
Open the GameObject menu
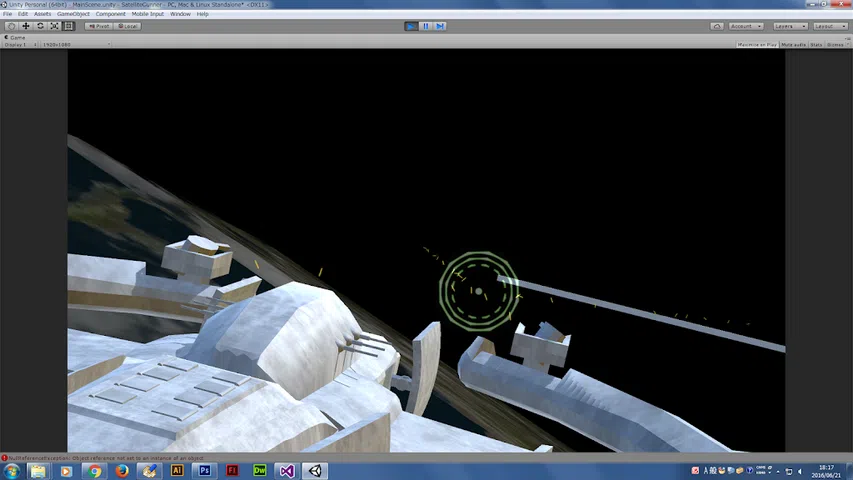(x=73, y=14)
